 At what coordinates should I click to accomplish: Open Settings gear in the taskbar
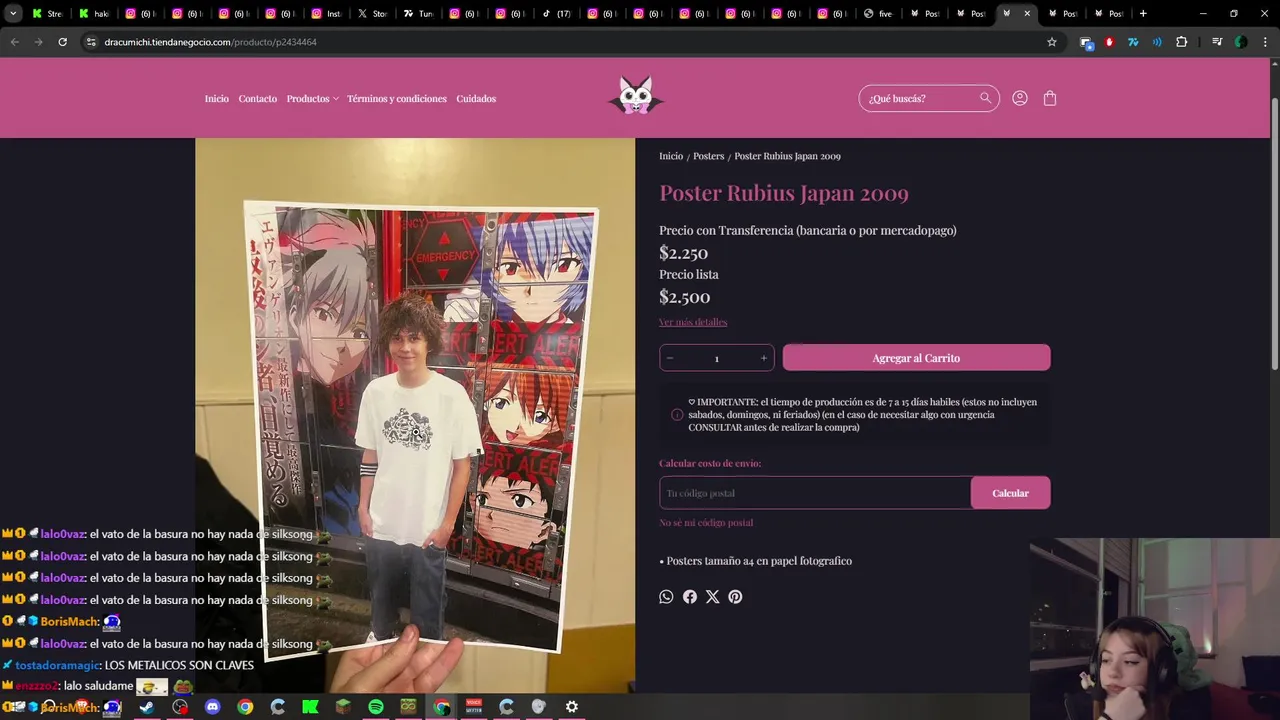click(572, 707)
